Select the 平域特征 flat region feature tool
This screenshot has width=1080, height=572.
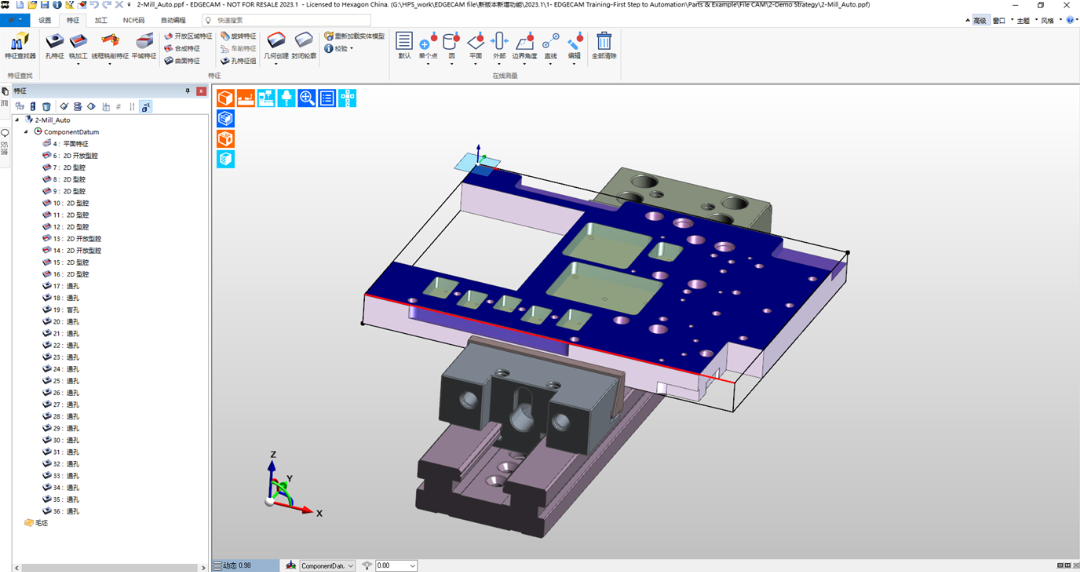coord(144,45)
